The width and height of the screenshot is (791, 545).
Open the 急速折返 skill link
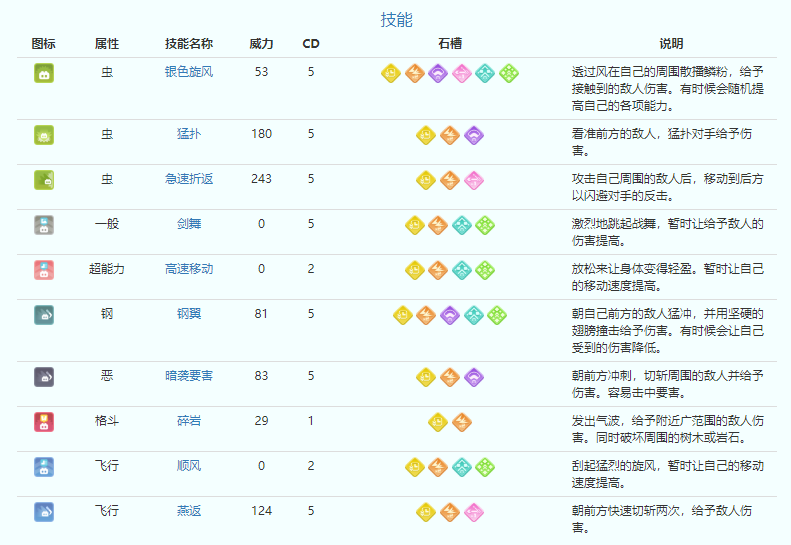pyautogui.click(x=189, y=179)
